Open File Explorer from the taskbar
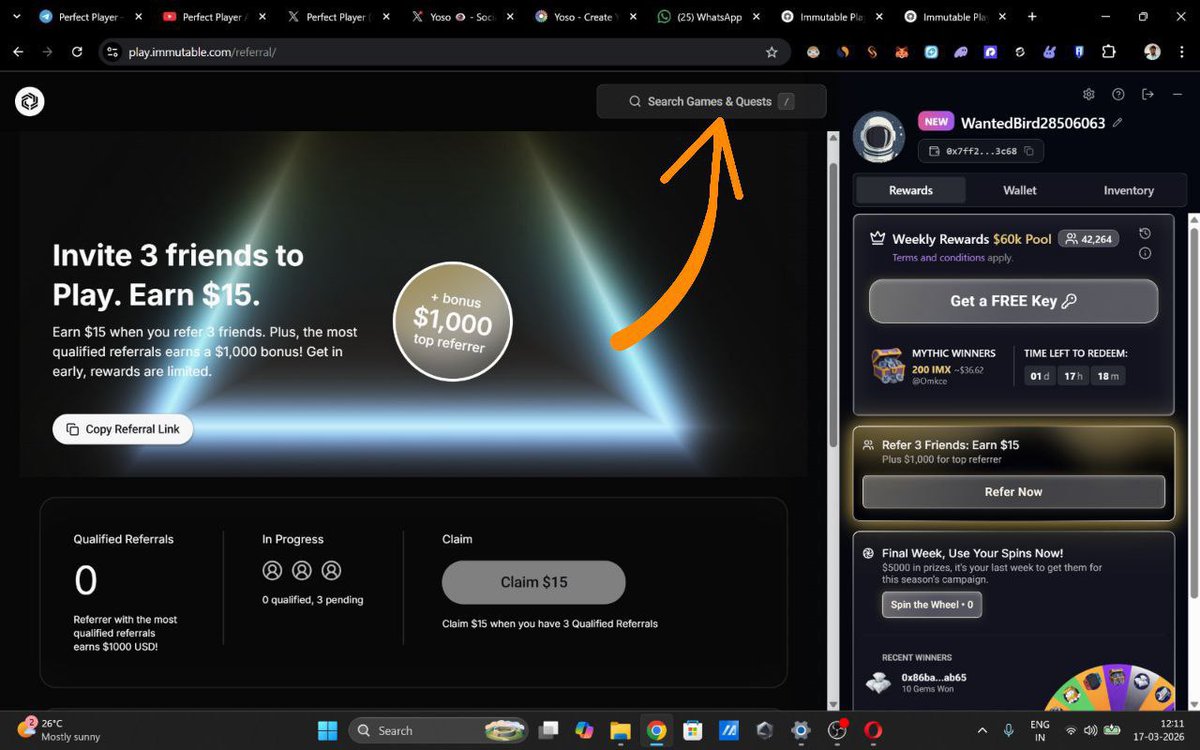 point(620,730)
